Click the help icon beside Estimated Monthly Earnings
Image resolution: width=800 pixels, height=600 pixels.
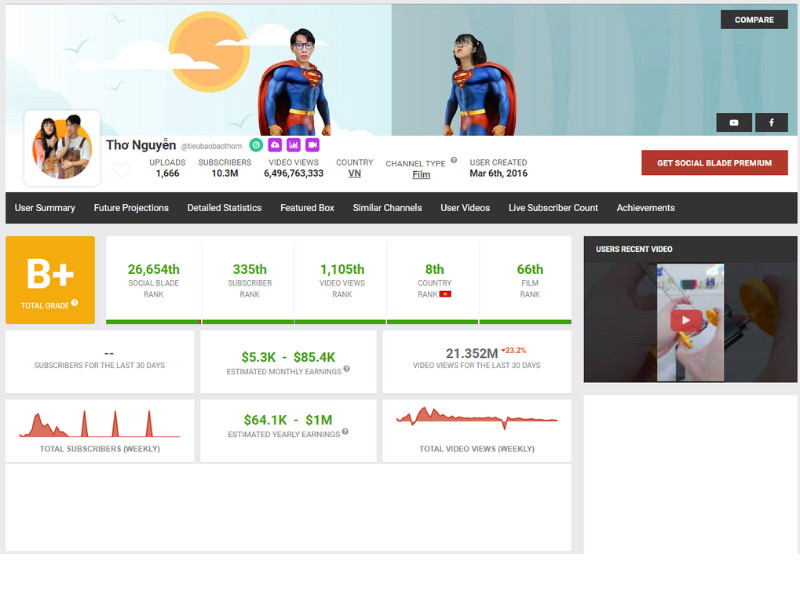tap(346, 368)
